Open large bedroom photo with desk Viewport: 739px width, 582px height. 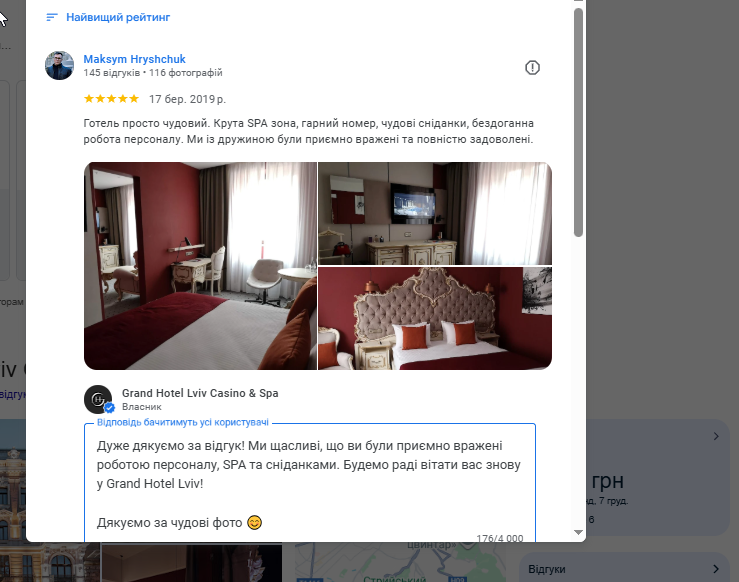pos(200,266)
